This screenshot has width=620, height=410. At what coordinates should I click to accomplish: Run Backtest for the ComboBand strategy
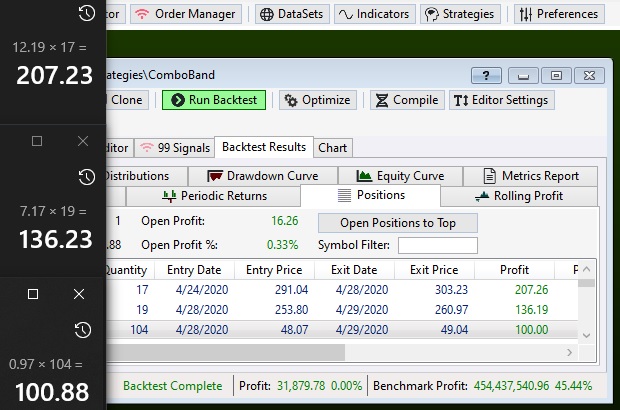tap(215, 100)
